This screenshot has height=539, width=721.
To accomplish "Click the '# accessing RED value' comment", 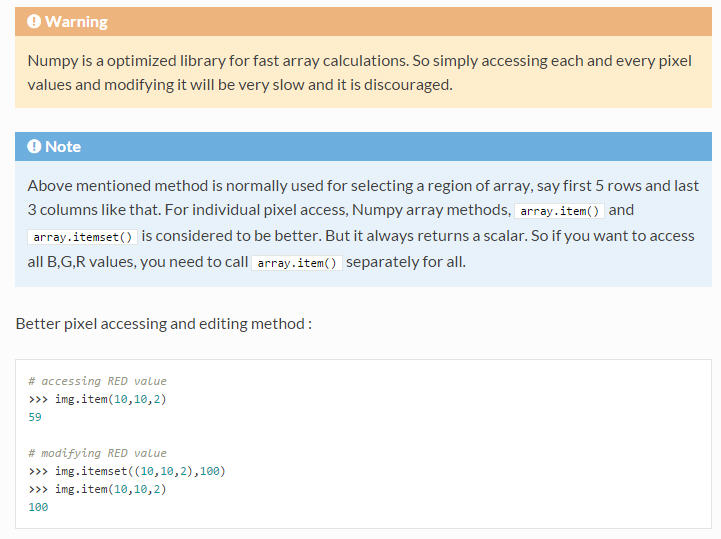I will [97, 381].
